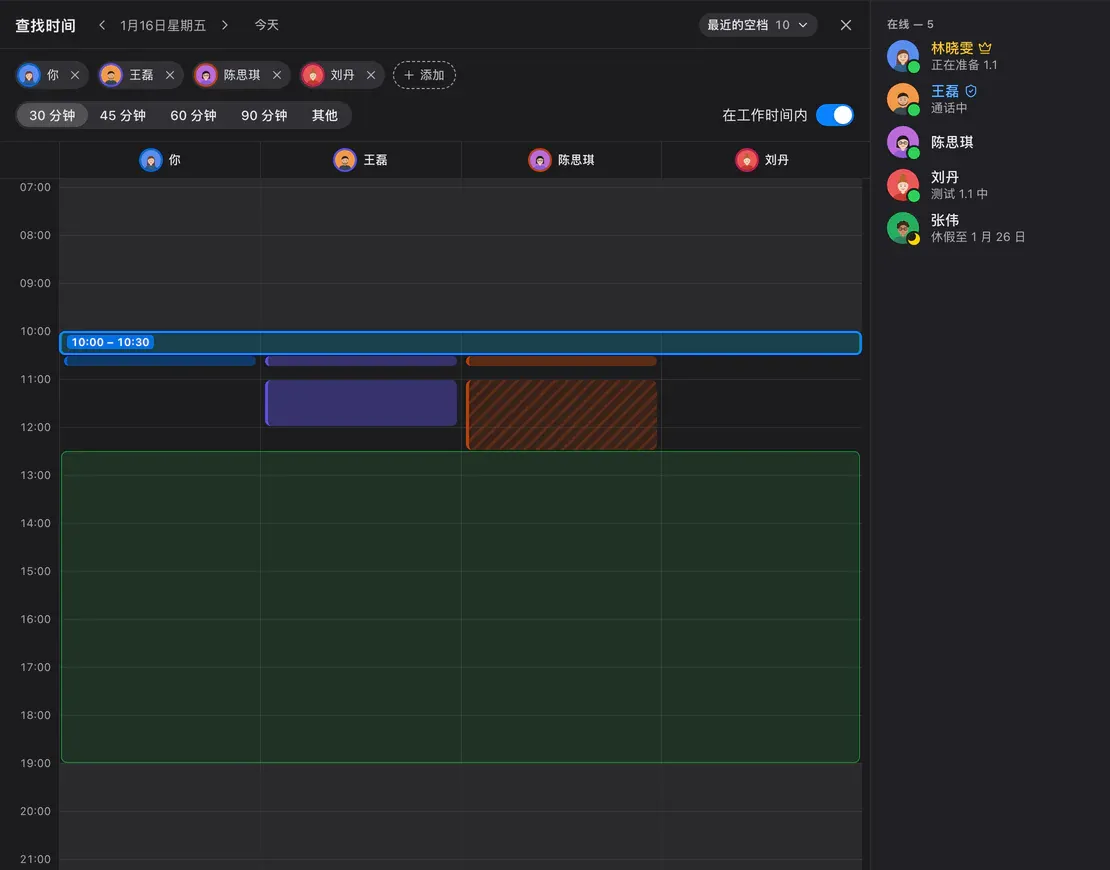Open 陈思琪 avatar in online list
This screenshot has width=1110, height=870.
(903, 142)
